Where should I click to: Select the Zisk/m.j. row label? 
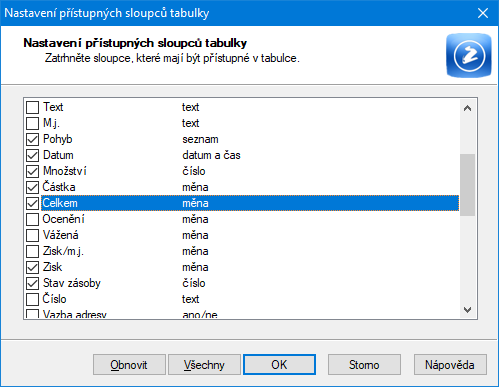click(63, 251)
